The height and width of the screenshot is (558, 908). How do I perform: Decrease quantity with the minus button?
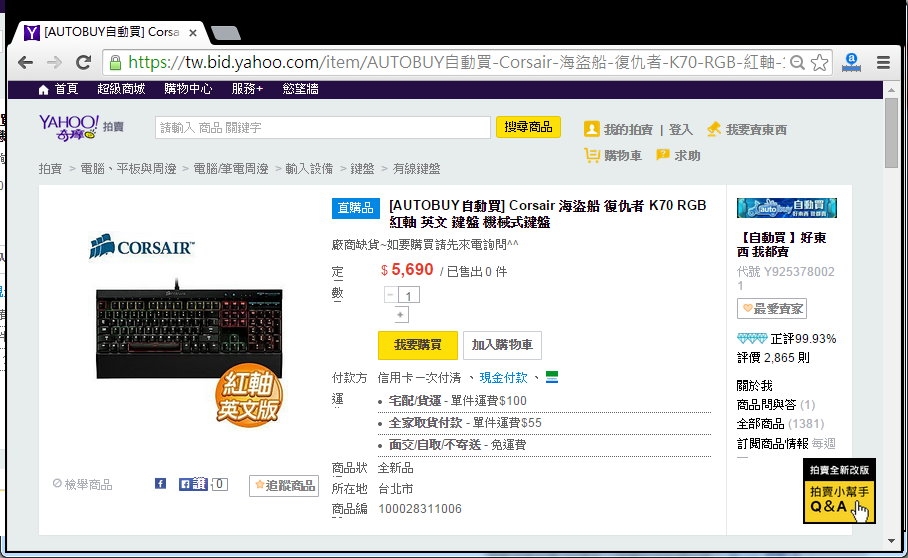point(390,295)
